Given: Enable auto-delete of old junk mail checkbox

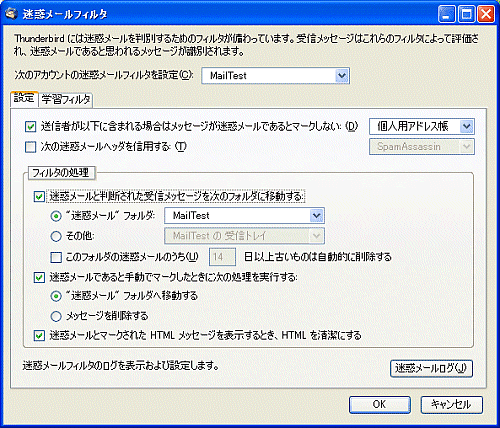Looking at the screenshot, I should click(56, 257).
